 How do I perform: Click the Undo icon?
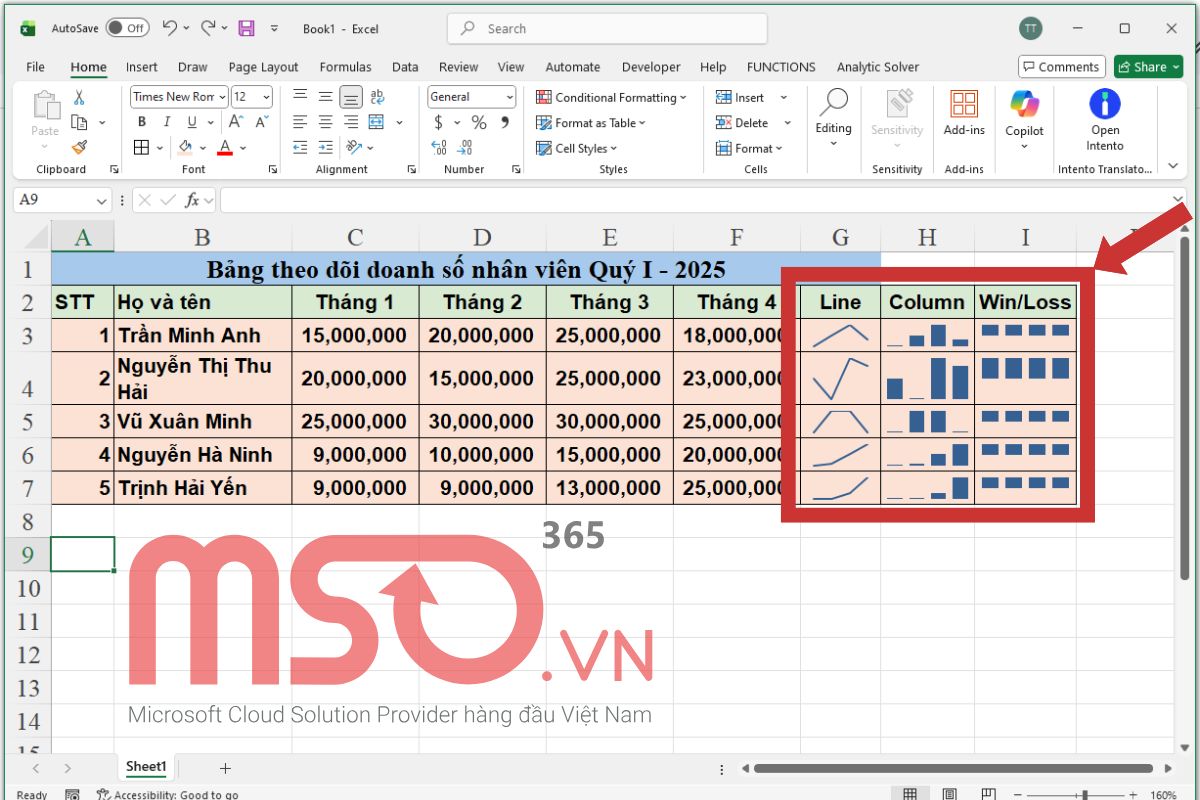coord(170,28)
